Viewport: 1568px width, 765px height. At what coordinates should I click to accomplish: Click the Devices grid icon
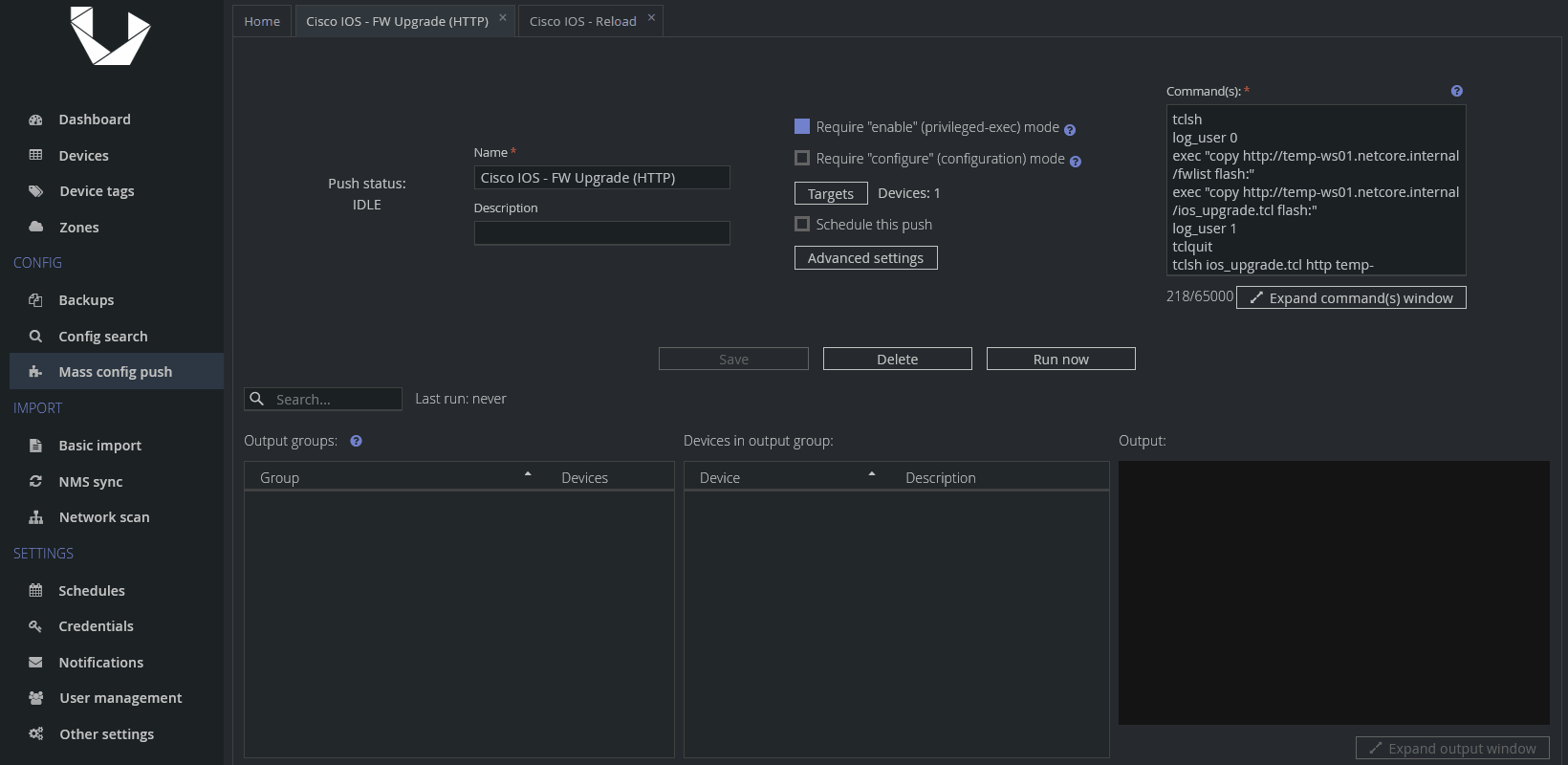[35, 155]
